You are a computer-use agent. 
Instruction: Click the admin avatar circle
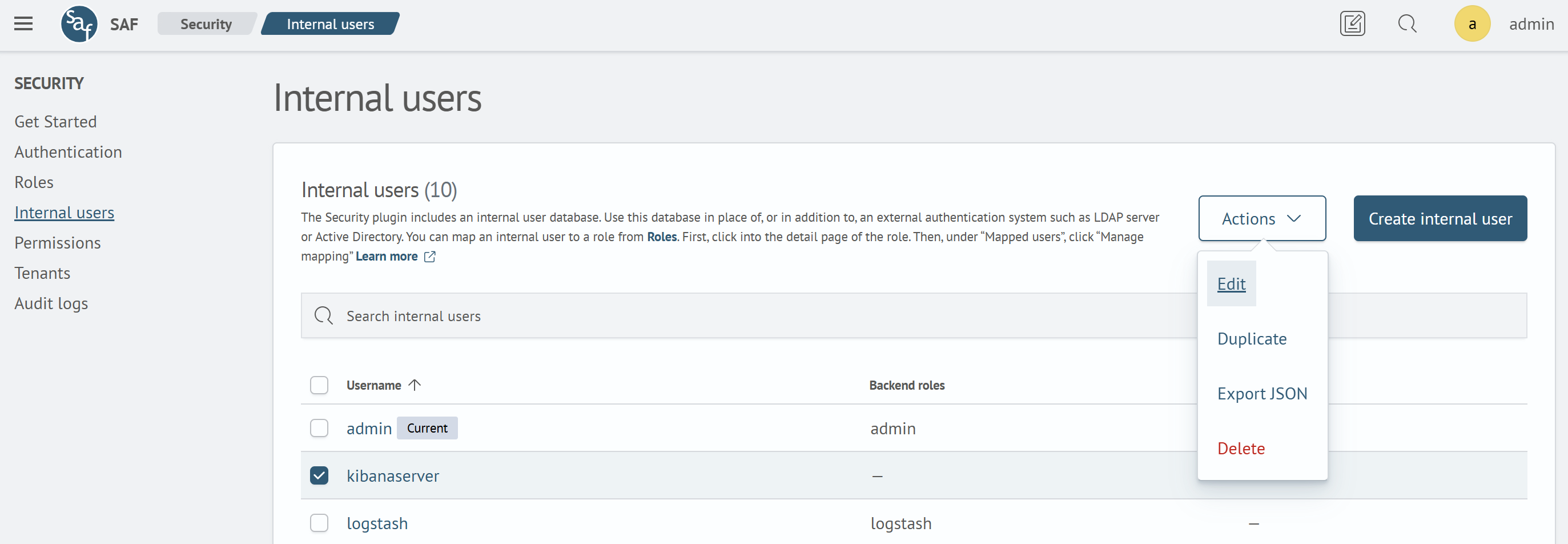(x=1472, y=24)
